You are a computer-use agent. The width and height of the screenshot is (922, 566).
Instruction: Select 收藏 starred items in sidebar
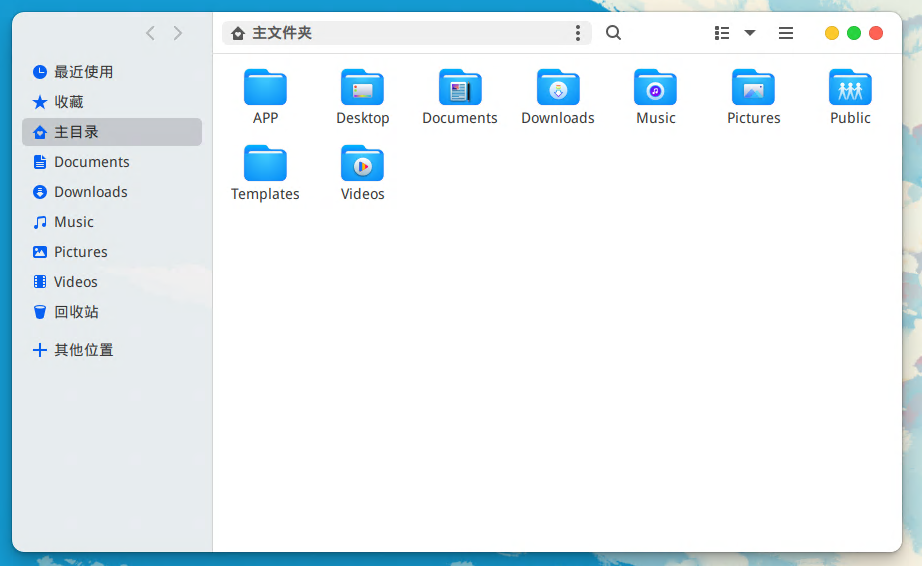pos(112,102)
